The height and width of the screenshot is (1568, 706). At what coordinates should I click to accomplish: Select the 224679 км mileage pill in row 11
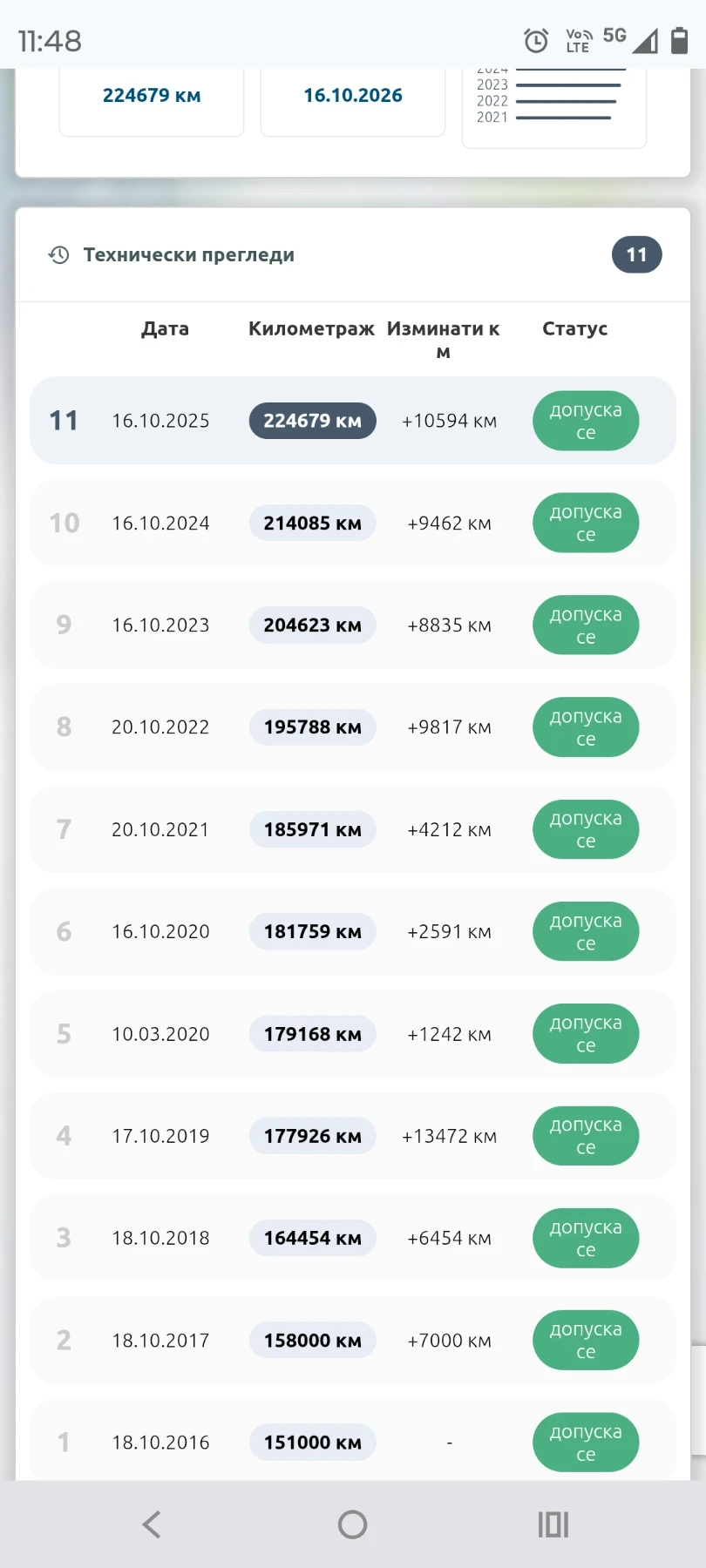coord(313,421)
